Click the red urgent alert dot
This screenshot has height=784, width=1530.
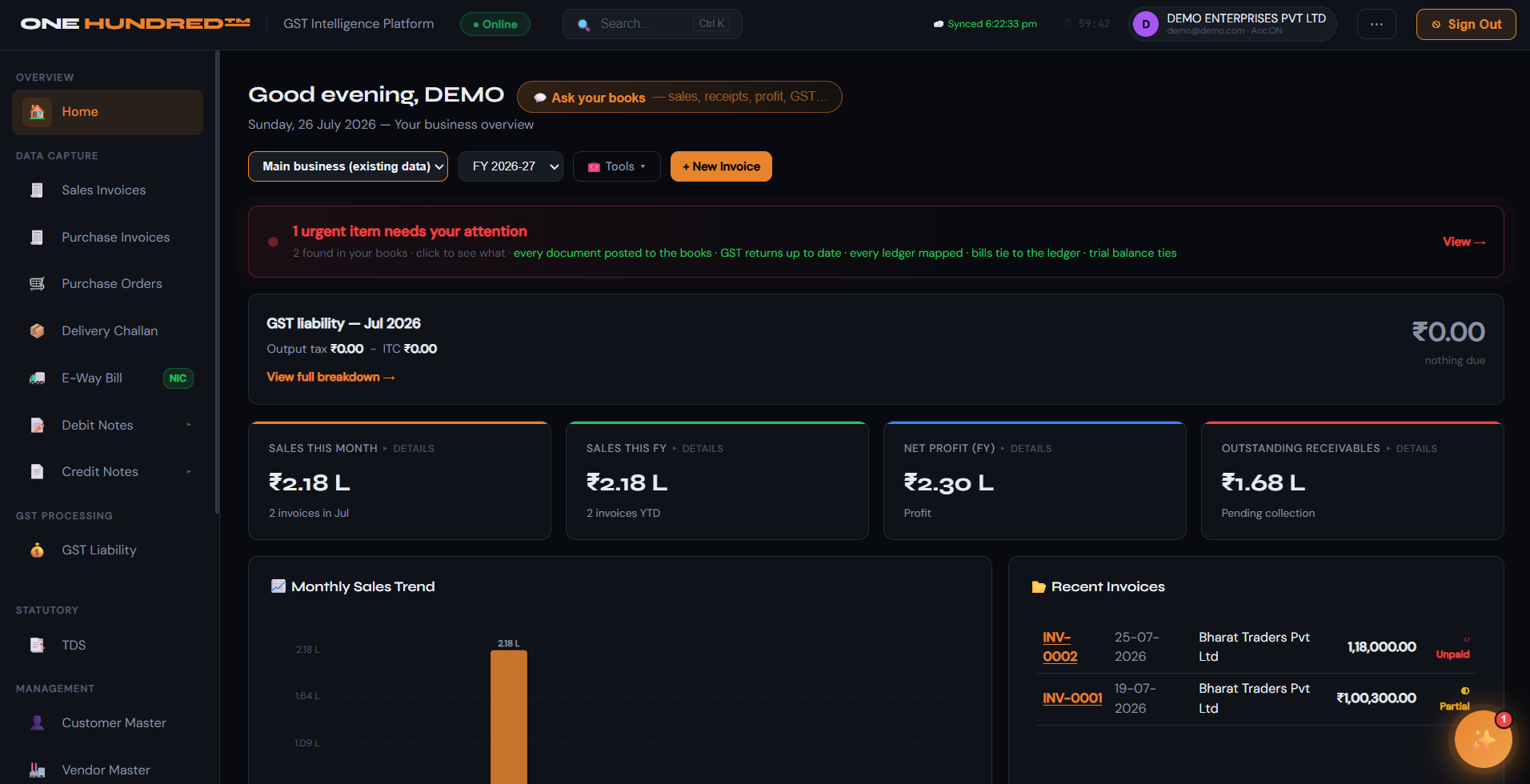pyautogui.click(x=274, y=242)
